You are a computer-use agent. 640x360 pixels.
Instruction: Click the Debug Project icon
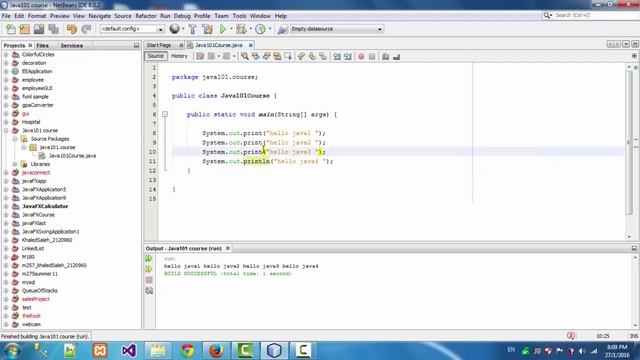click(x=241, y=29)
